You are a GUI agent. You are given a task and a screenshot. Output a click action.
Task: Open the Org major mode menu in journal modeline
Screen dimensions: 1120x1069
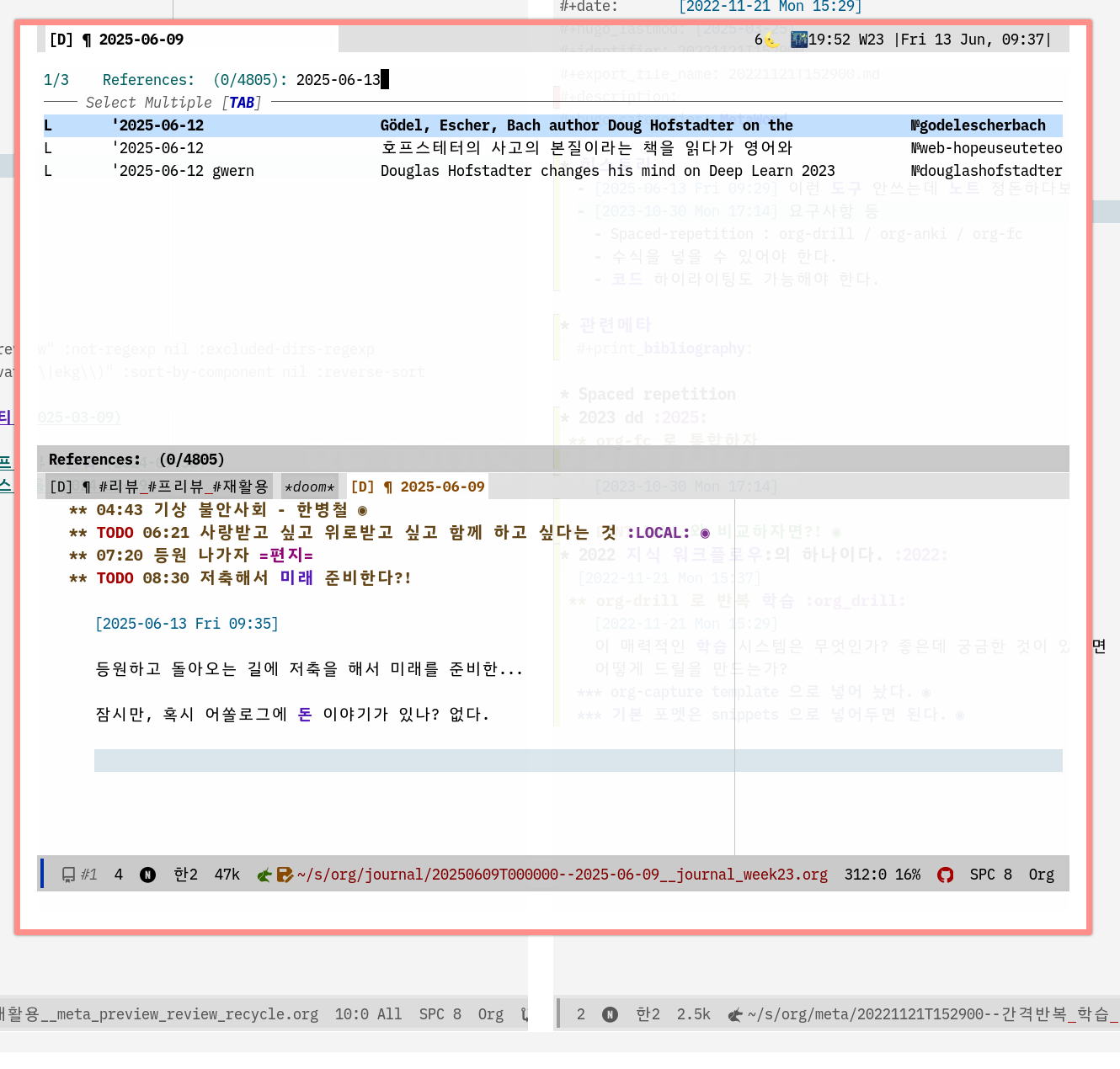pos(1041,875)
